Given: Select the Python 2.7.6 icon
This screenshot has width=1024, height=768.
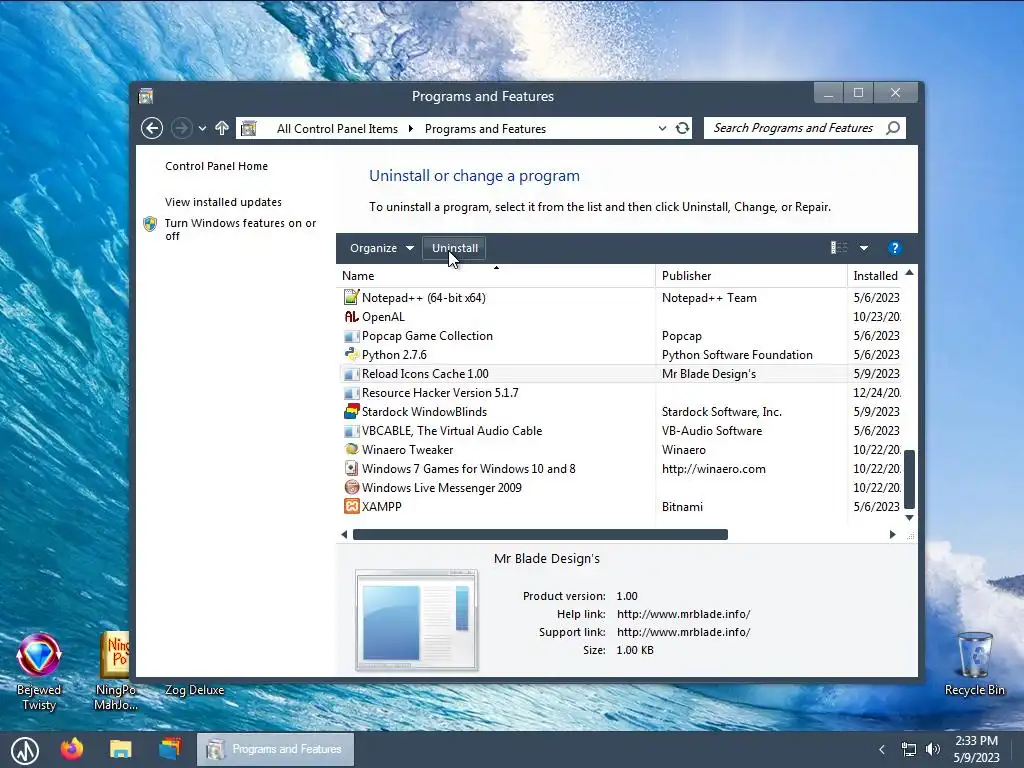Looking at the screenshot, I should [351, 355].
